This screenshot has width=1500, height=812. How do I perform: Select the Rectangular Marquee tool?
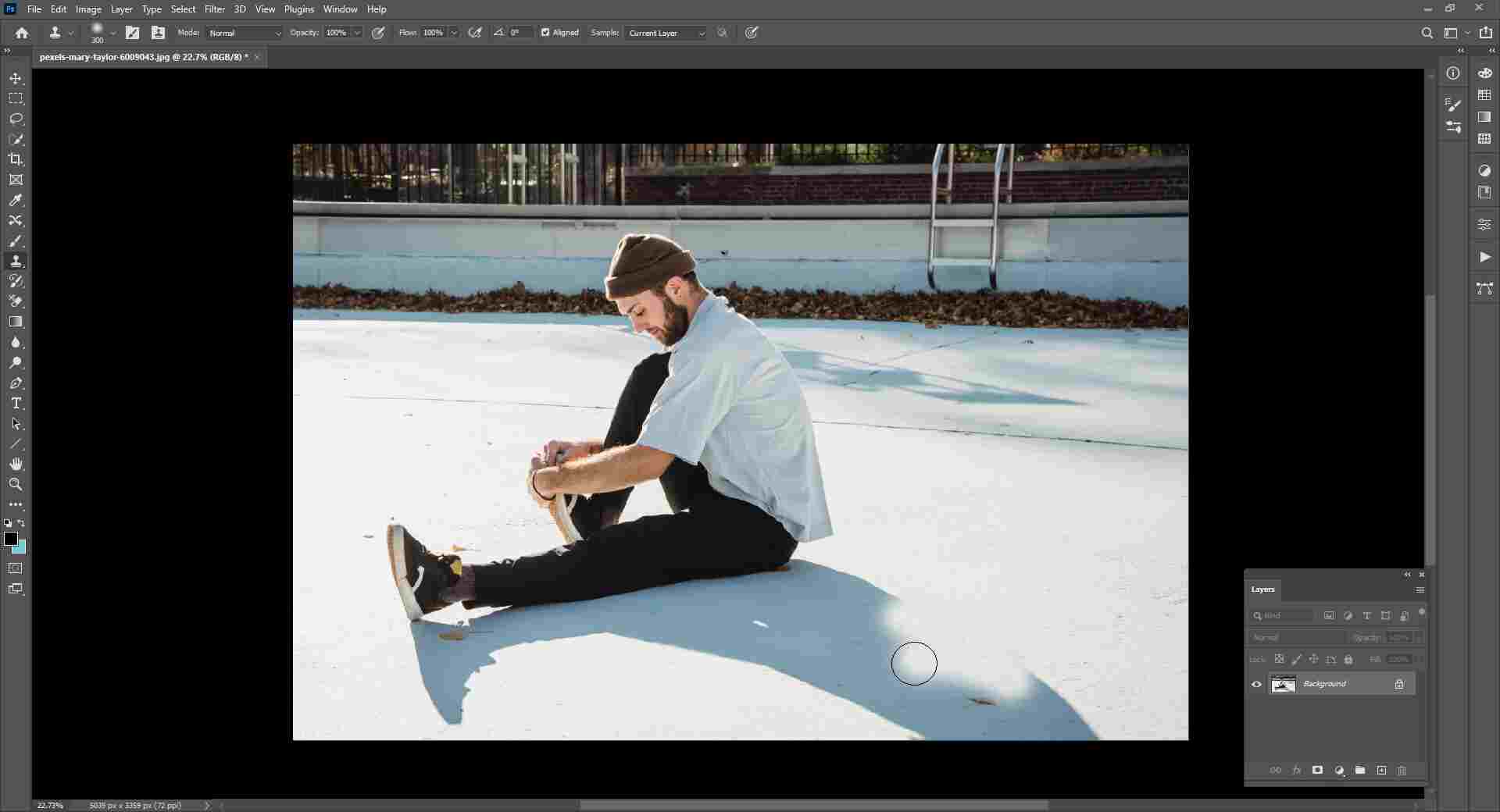coord(16,99)
